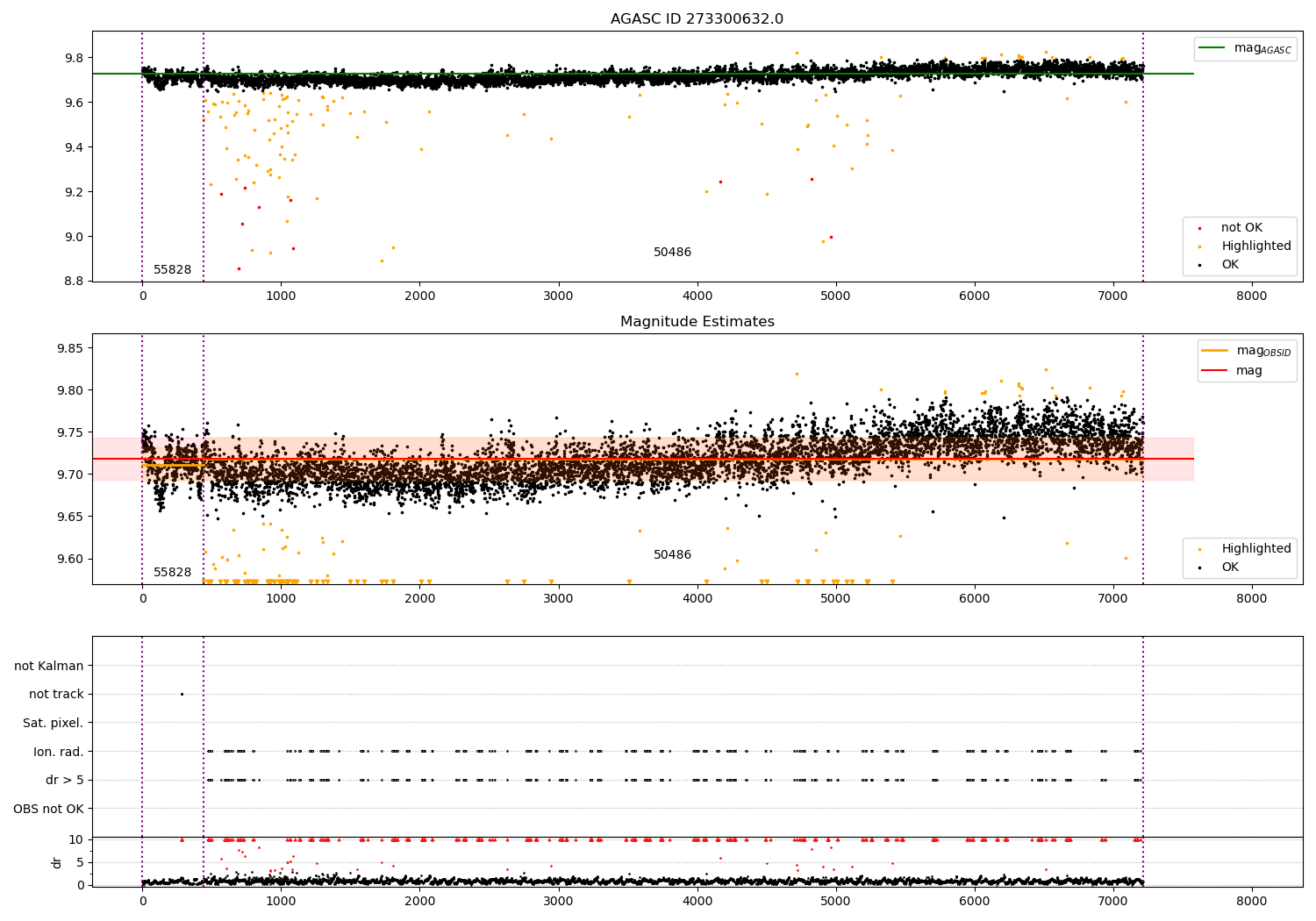Click "50486" in the Magnitude Estimates plot

point(673,555)
